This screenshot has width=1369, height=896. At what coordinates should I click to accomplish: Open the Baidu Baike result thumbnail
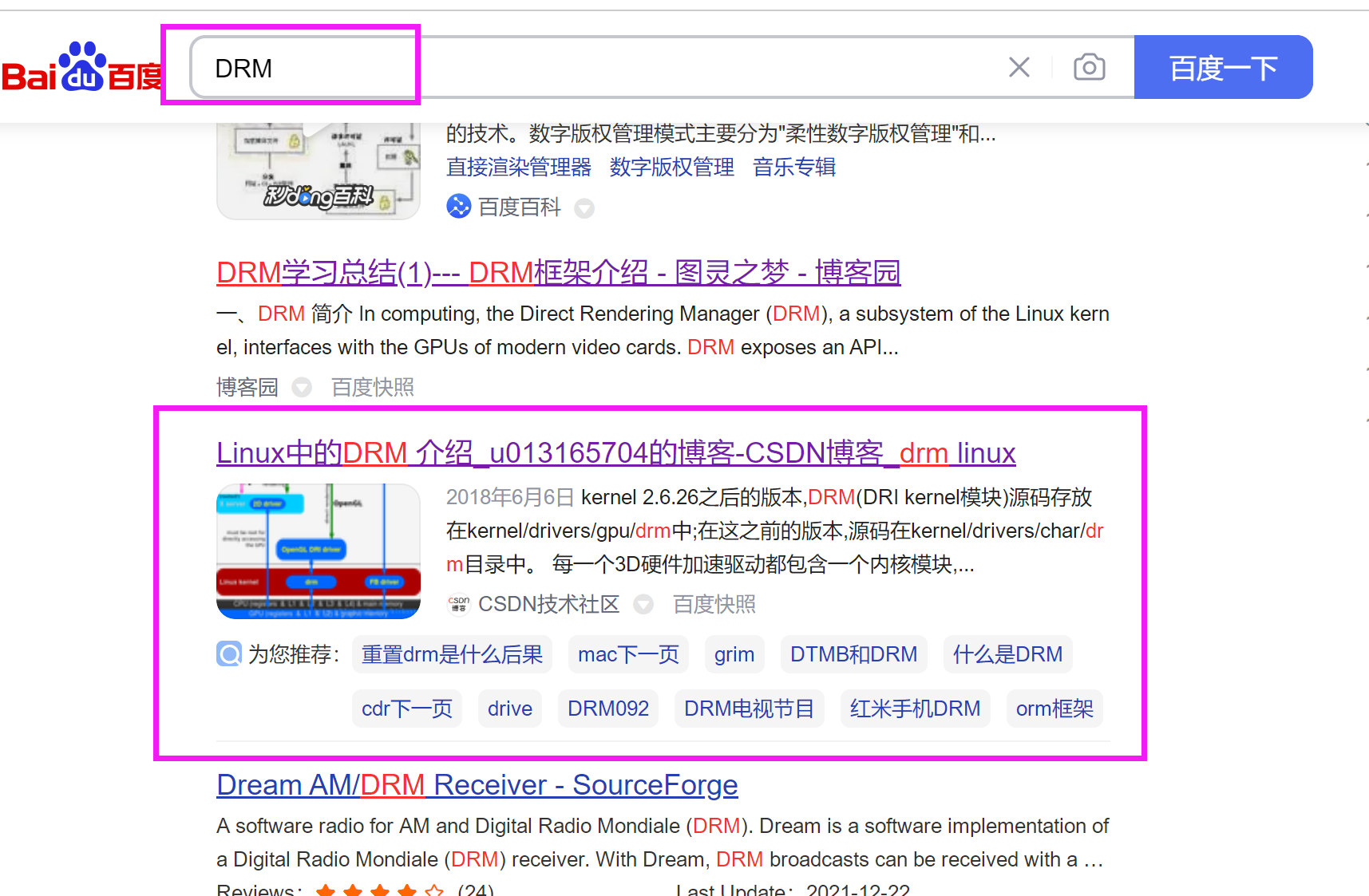pyautogui.click(x=319, y=171)
